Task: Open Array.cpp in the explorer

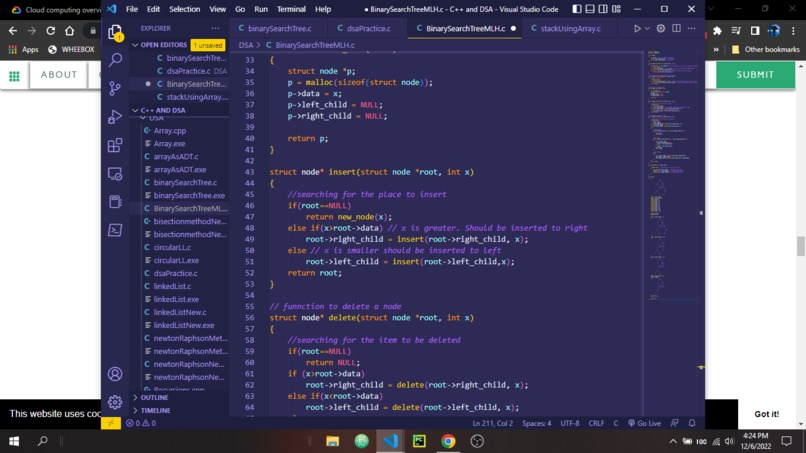Action: tap(170, 131)
